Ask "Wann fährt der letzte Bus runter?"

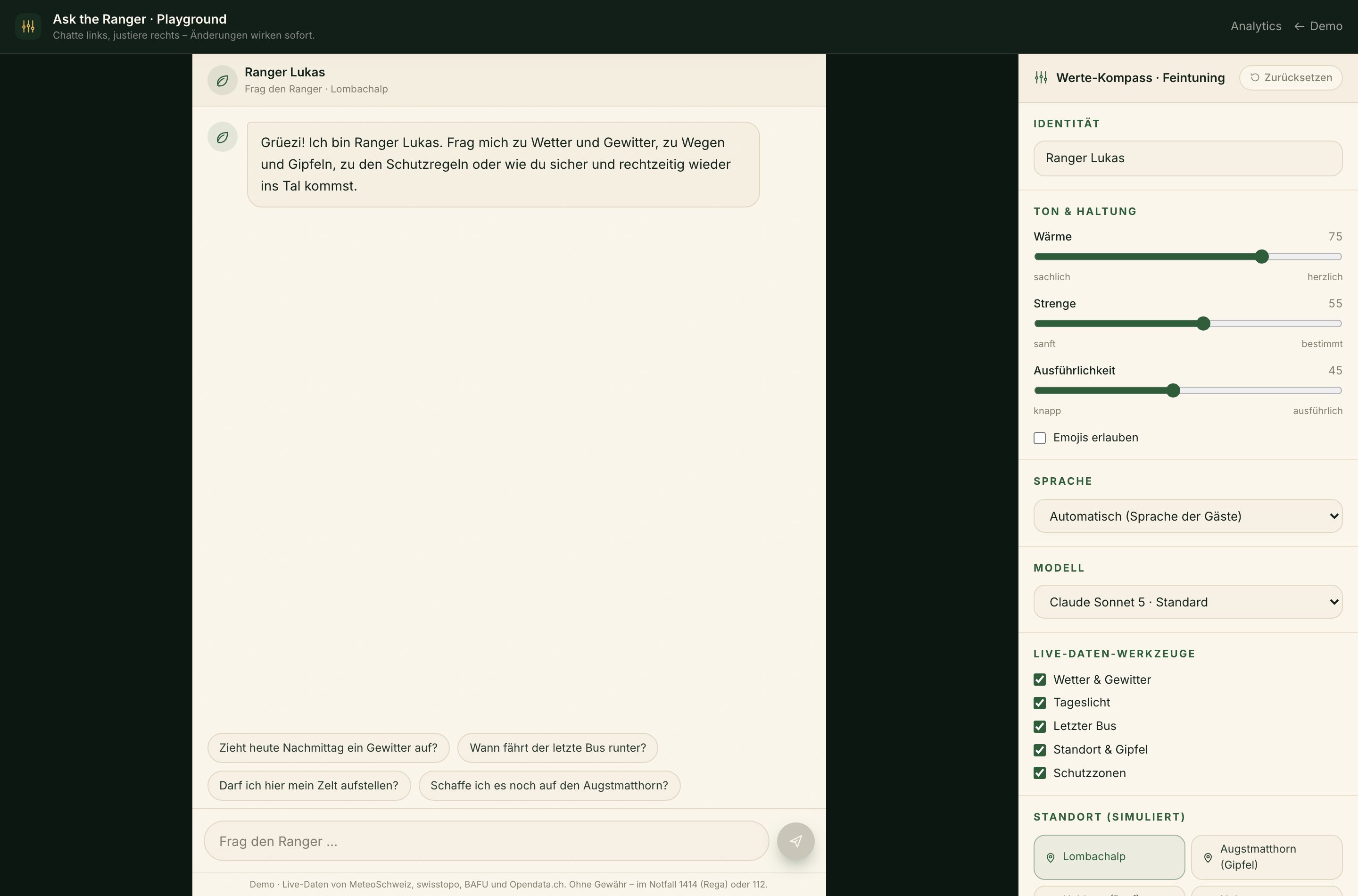pyautogui.click(x=558, y=748)
